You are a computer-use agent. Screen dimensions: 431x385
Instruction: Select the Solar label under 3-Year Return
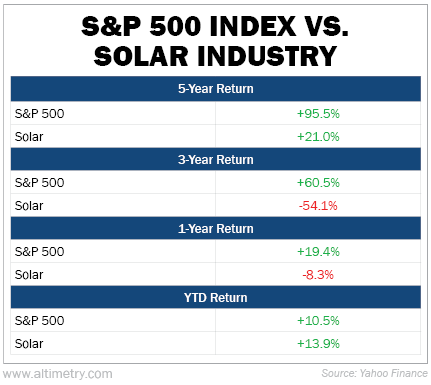click(29, 206)
